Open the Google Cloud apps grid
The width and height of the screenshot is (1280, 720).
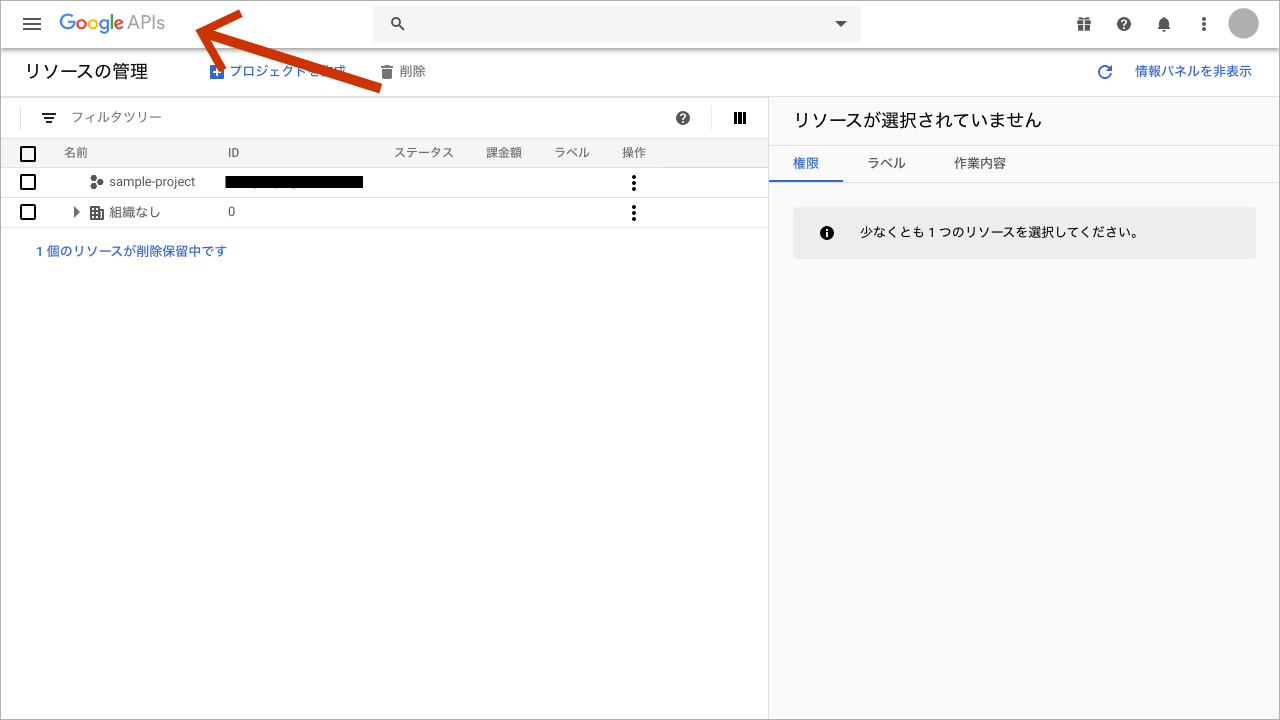click(1084, 24)
